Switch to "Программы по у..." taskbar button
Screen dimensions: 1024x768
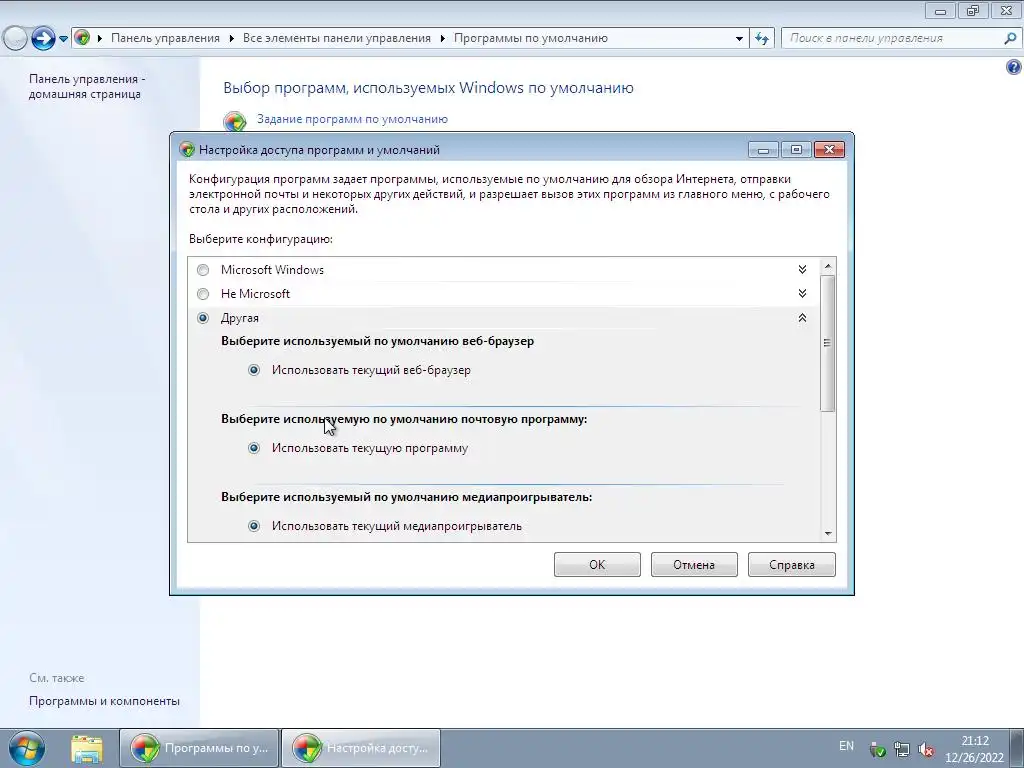click(x=199, y=748)
